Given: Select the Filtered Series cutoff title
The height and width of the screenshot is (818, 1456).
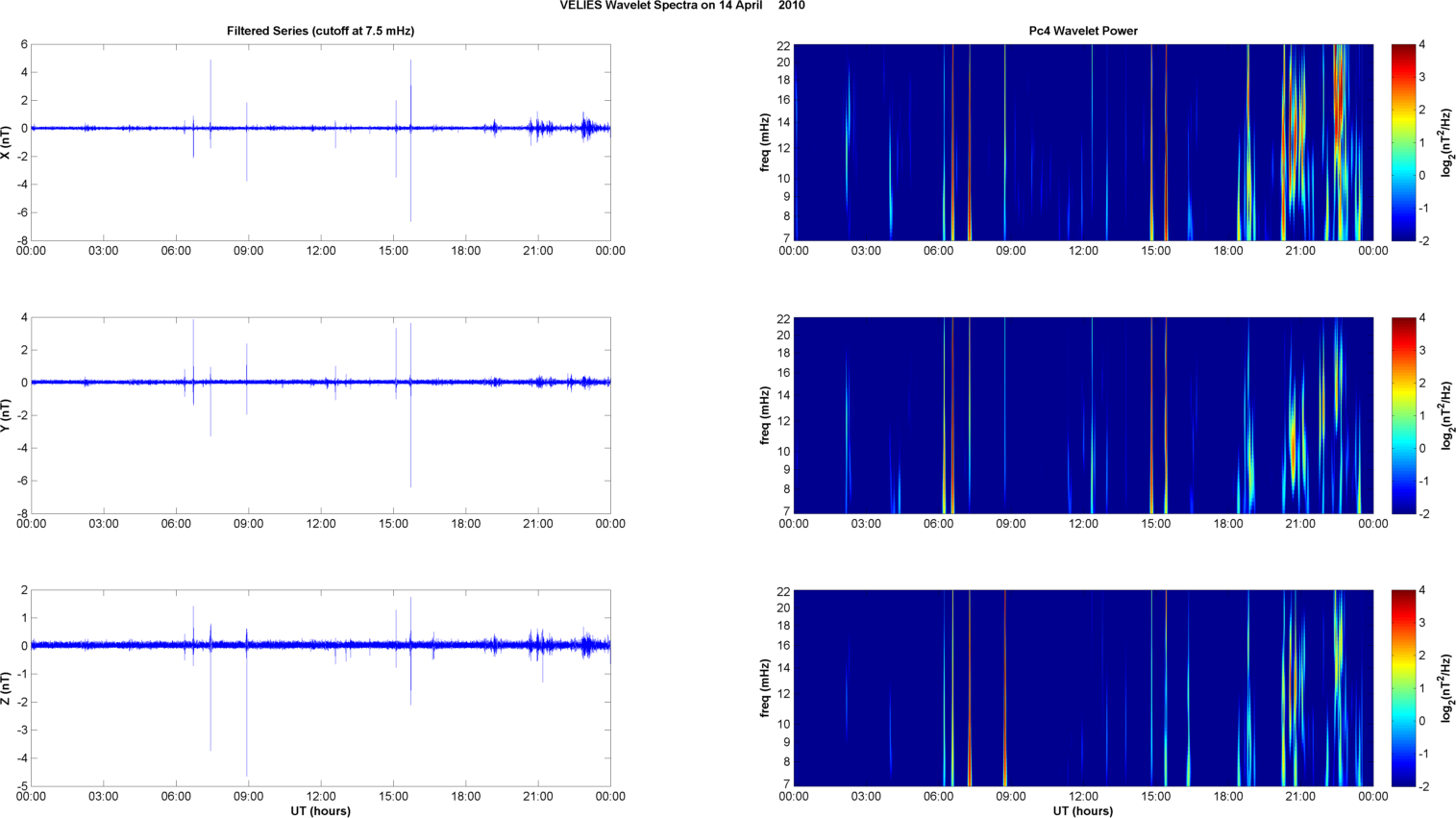Looking at the screenshot, I should pyautogui.click(x=320, y=31).
